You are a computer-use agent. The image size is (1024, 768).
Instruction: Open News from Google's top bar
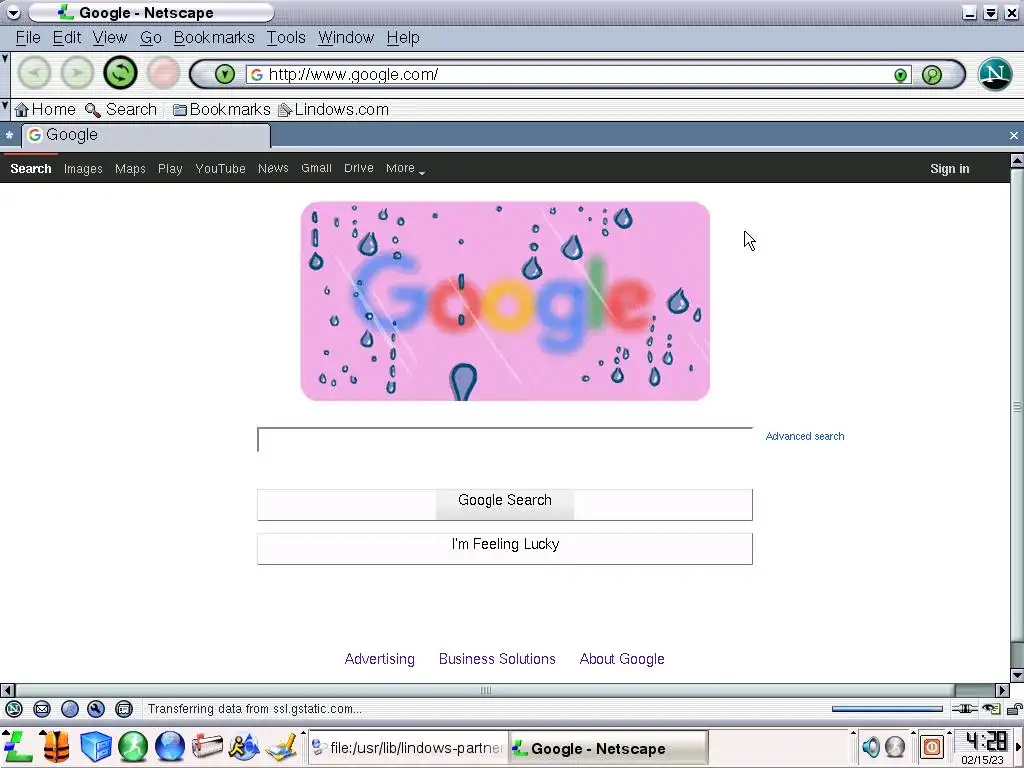(273, 168)
